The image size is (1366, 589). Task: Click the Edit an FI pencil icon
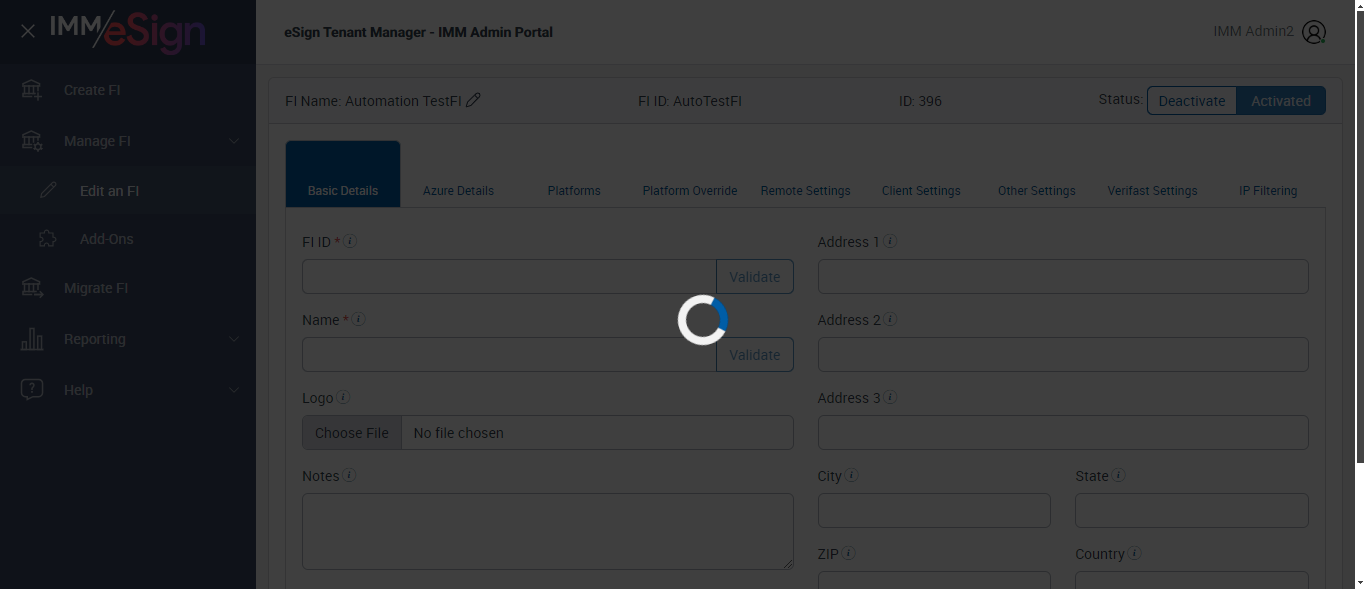click(x=48, y=190)
